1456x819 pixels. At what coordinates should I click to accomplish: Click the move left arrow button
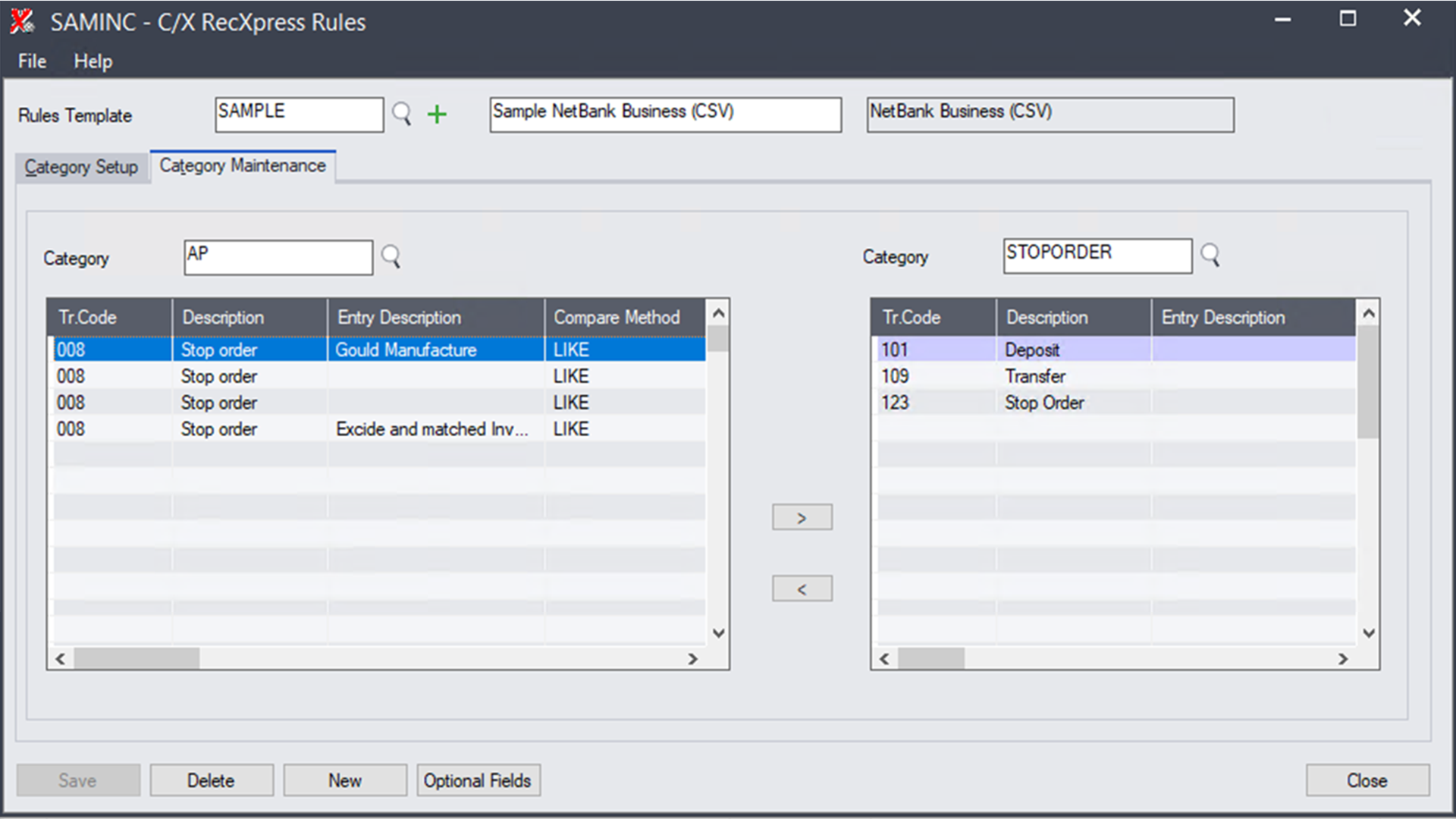[x=802, y=589]
